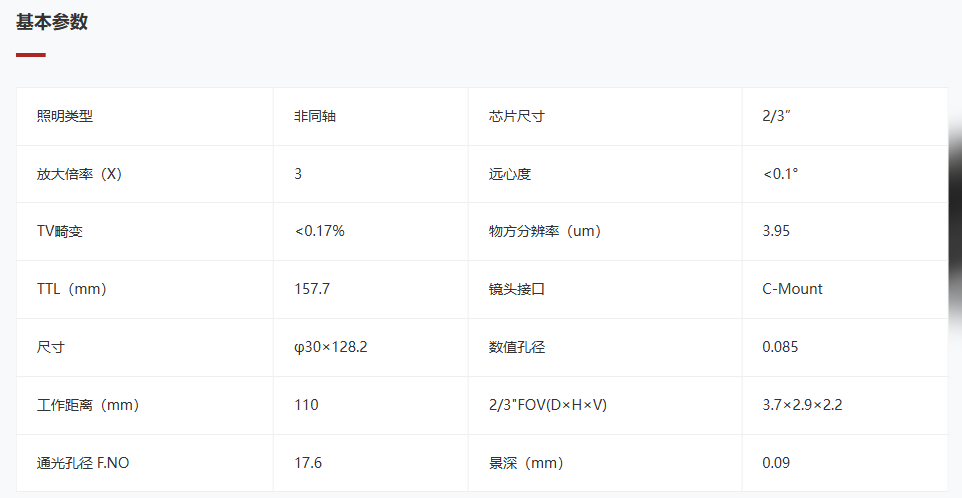Click the TV畸变 label
Image resolution: width=962 pixels, height=498 pixels.
(x=60, y=231)
